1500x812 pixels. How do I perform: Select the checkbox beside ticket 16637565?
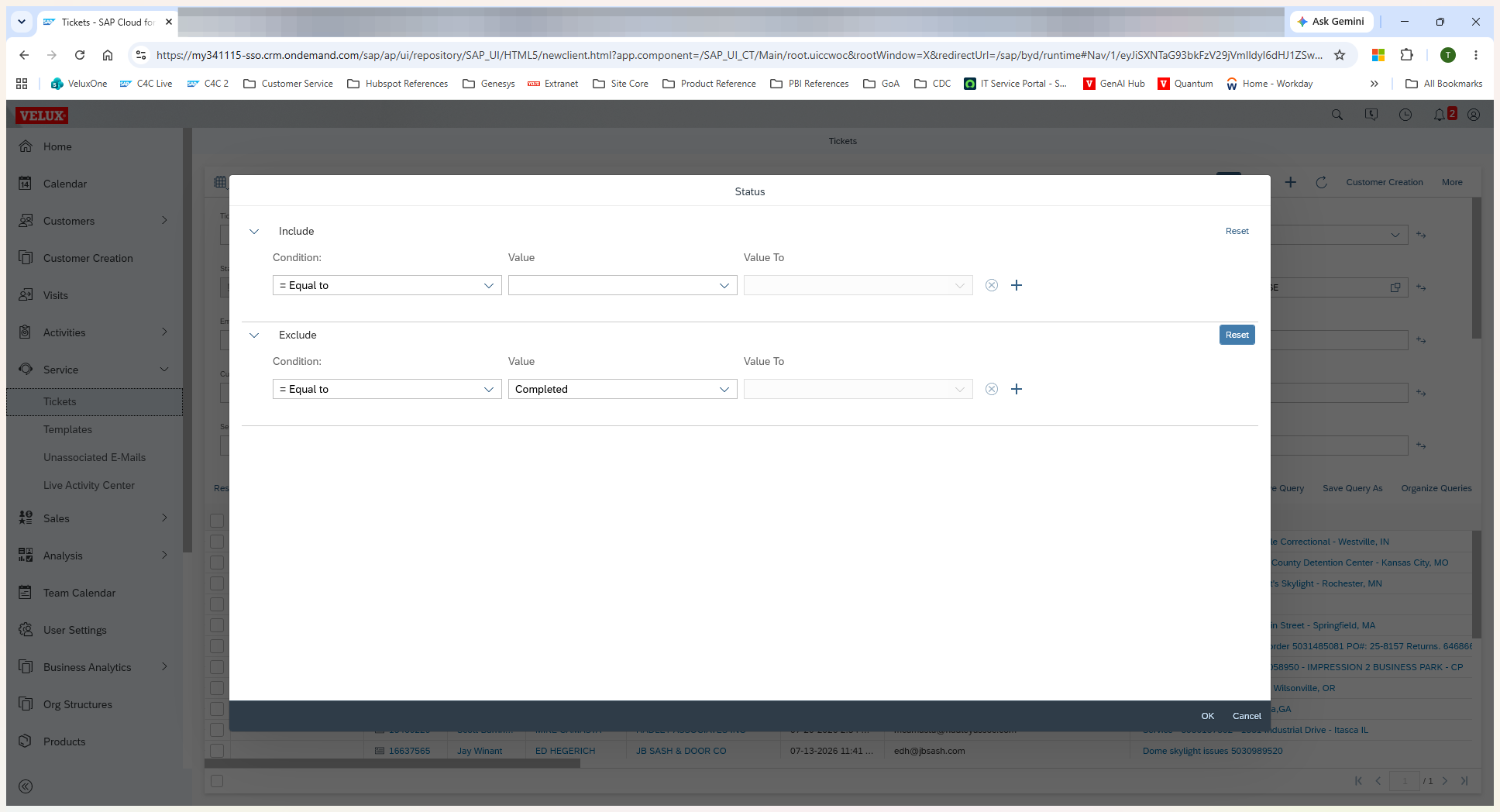[x=217, y=750]
